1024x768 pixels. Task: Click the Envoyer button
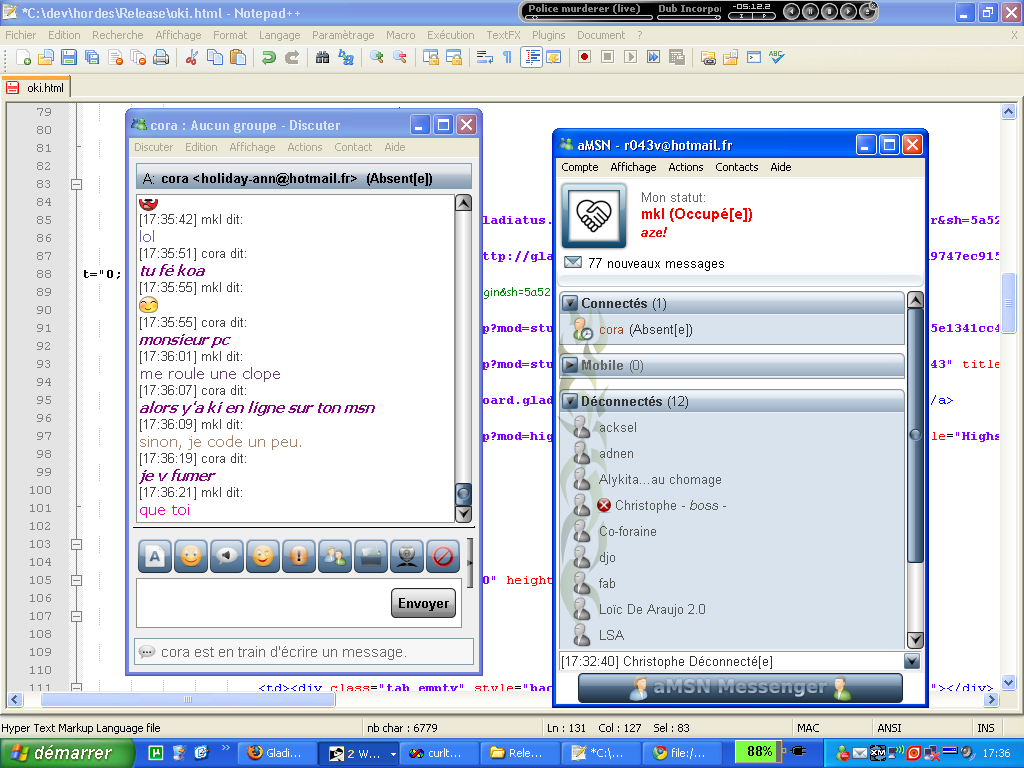[x=423, y=603]
